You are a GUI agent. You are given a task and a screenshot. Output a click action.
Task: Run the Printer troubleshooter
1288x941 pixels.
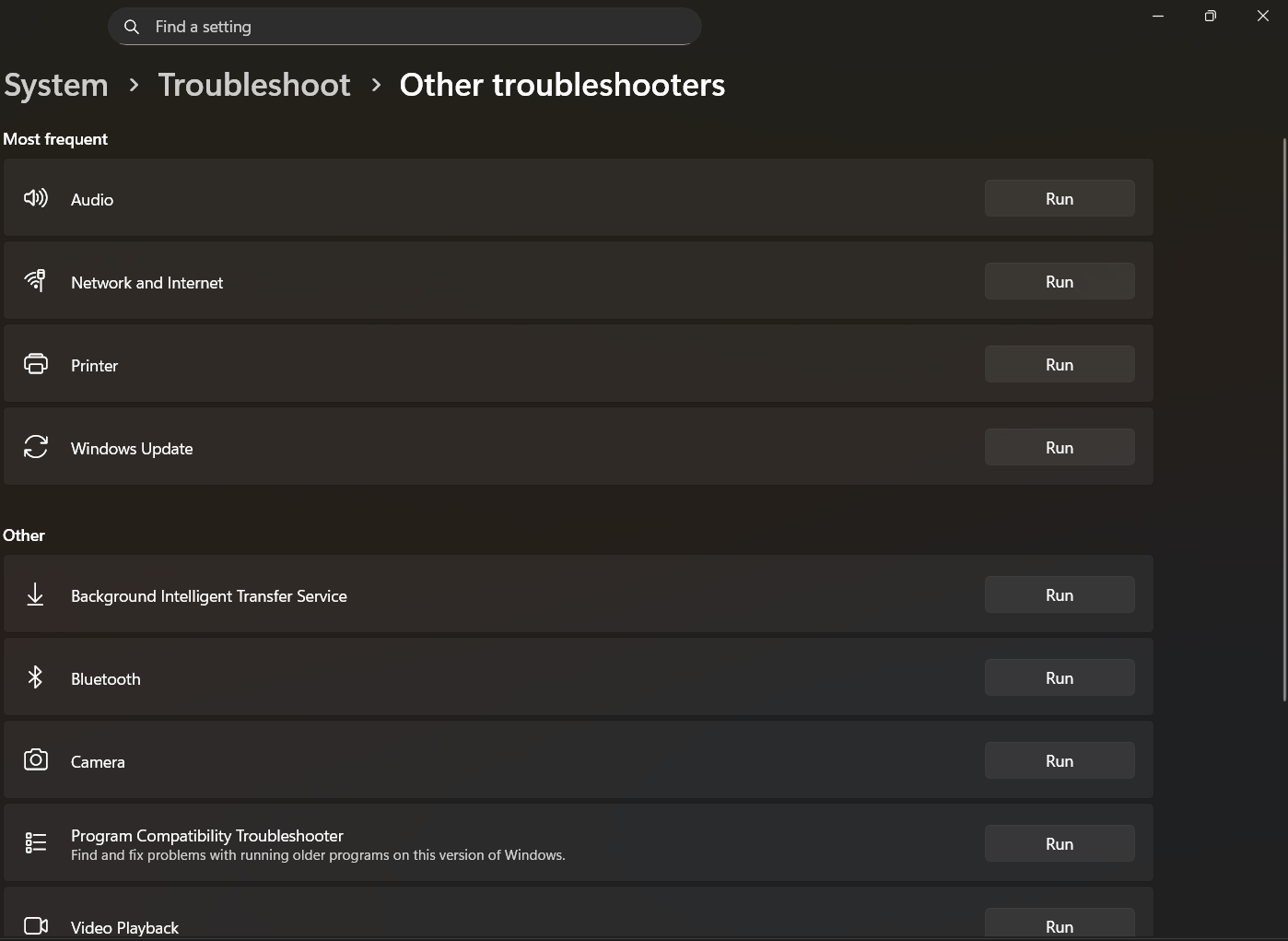coord(1060,364)
